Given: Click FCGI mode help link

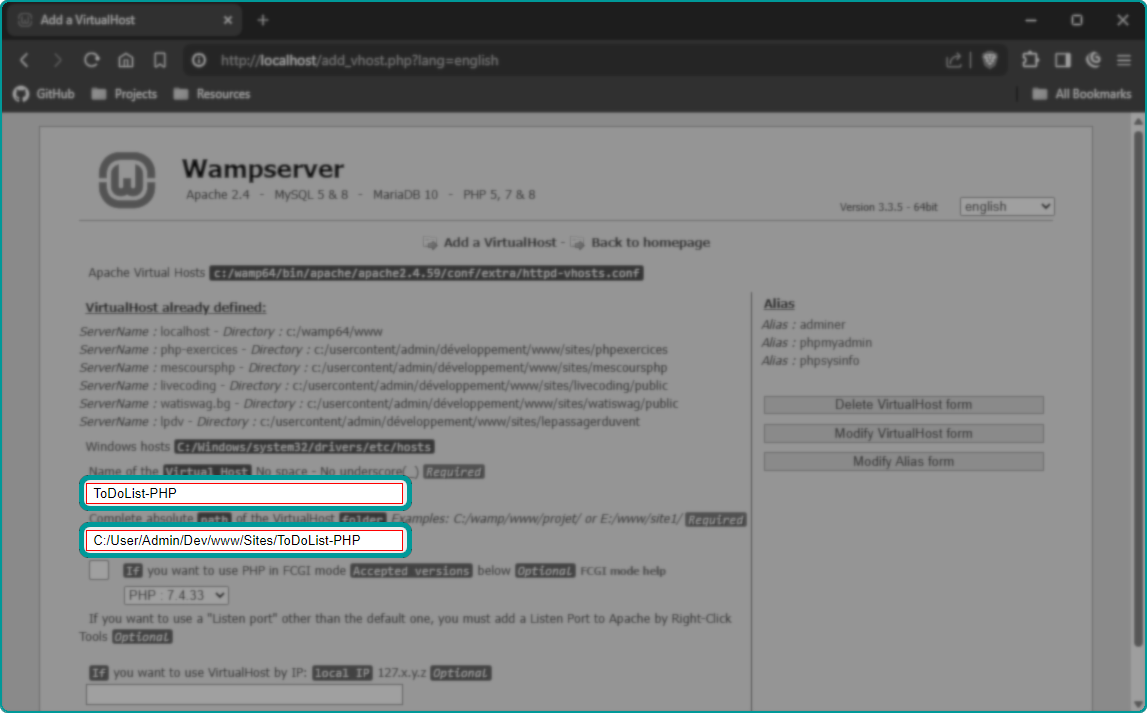Looking at the screenshot, I should [623, 571].
